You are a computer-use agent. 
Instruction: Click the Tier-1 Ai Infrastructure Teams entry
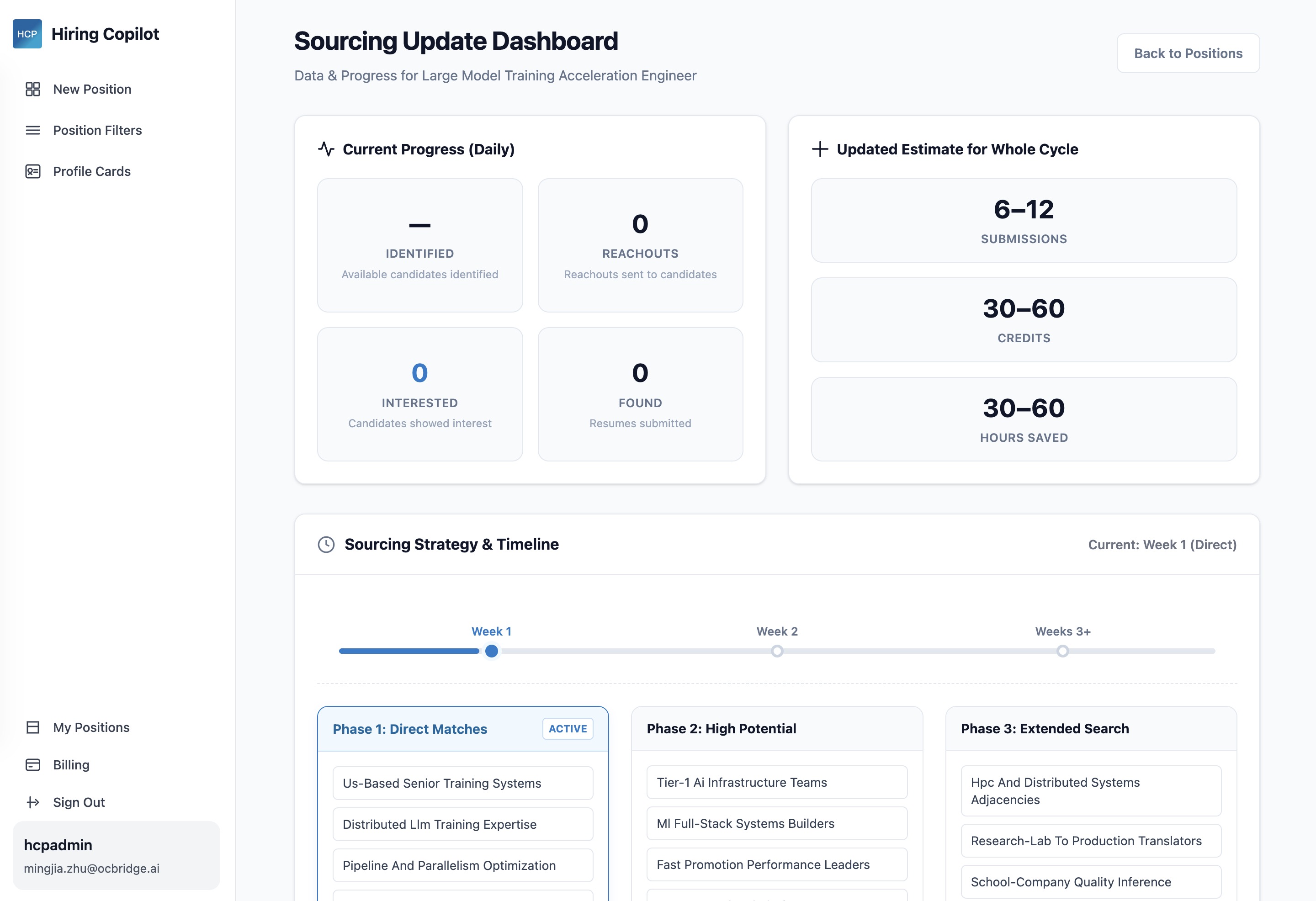pyautogui.click(x=776, y=782)
